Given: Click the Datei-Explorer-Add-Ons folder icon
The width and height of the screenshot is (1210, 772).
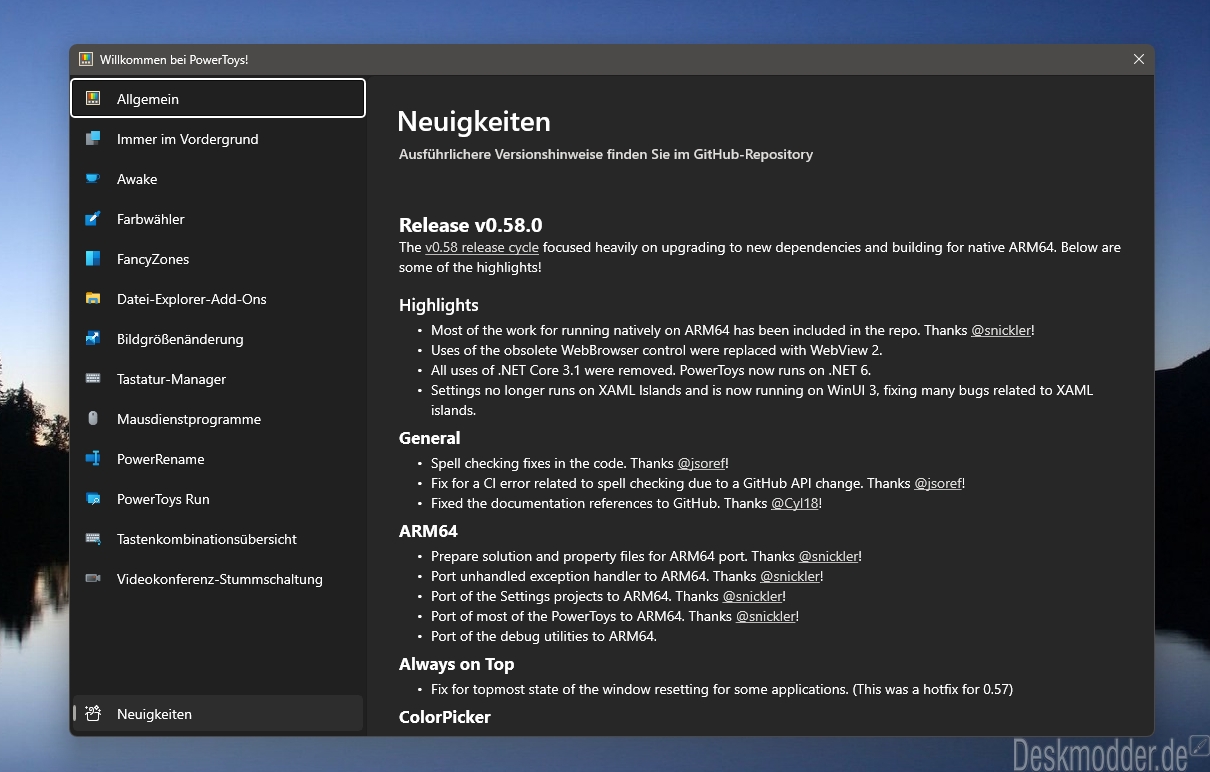Looking at the screenshot, I should pyautogui.click(x=93, y=299).
